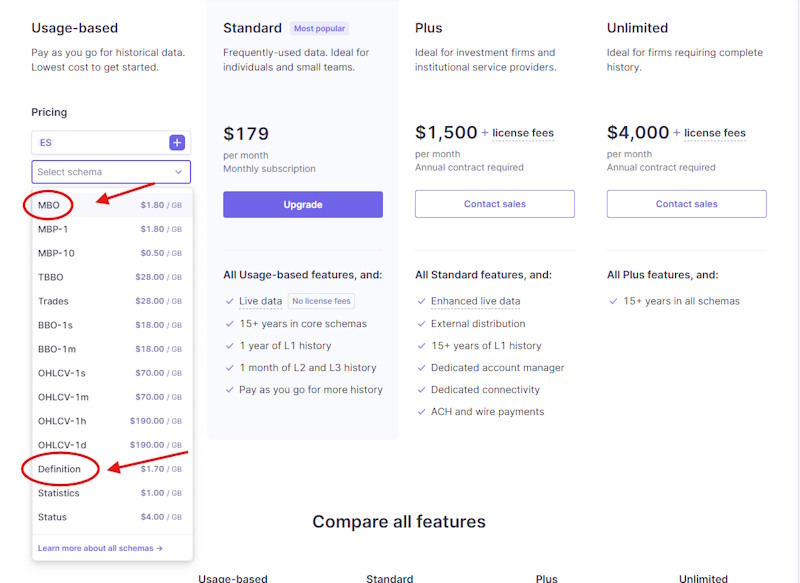Click the ES symbol input field
Viewport: 800px width, 583px height.
coord(98,143)
